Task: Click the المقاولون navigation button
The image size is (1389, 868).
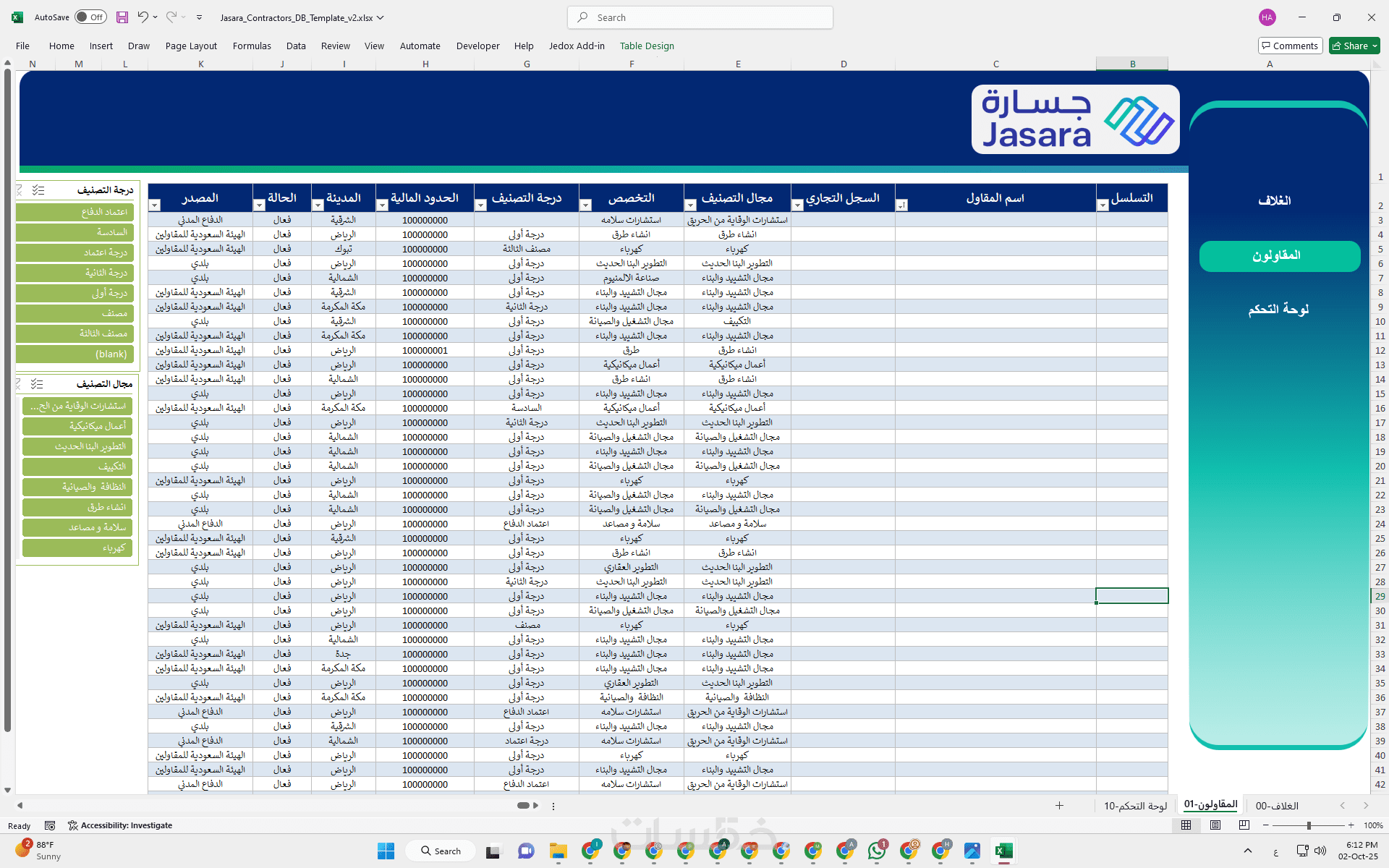Action: (1279, 256)
